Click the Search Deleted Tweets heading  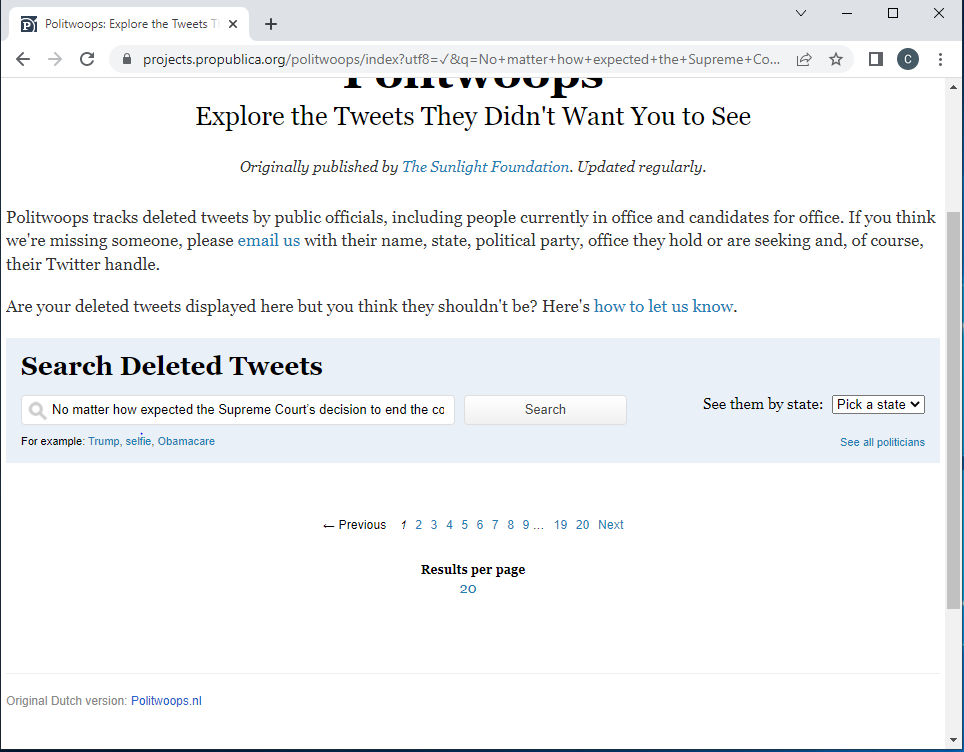pos(172,366)
